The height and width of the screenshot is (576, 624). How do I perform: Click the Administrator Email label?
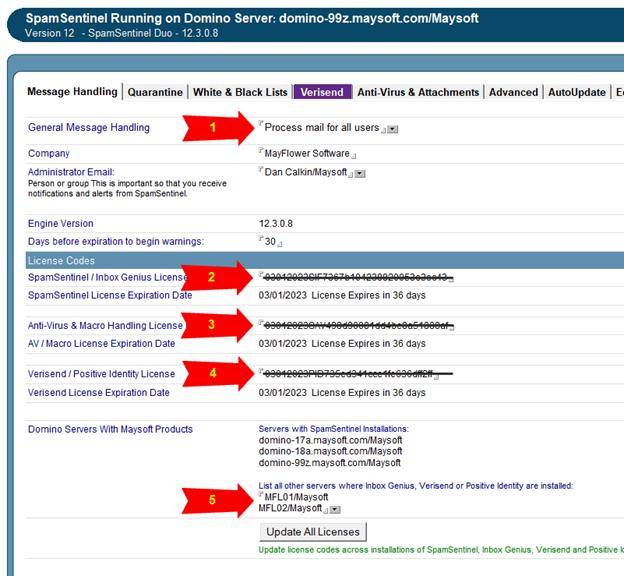71,172
